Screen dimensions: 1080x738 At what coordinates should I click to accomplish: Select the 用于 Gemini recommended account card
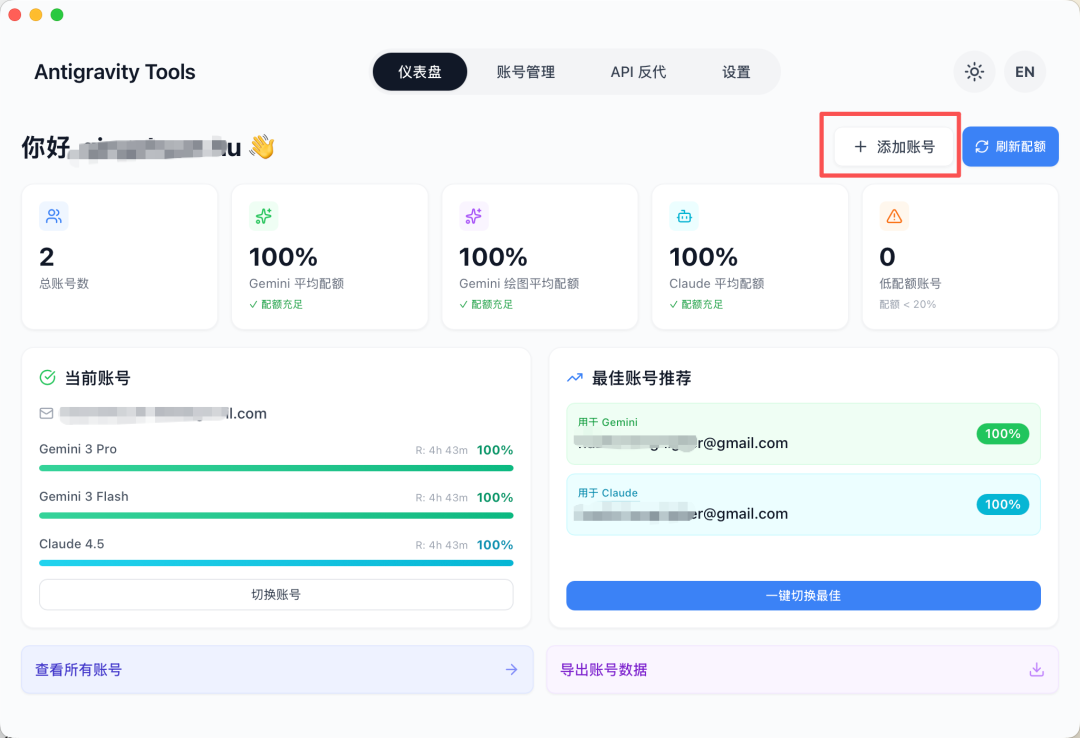click(x=803, y=434)
